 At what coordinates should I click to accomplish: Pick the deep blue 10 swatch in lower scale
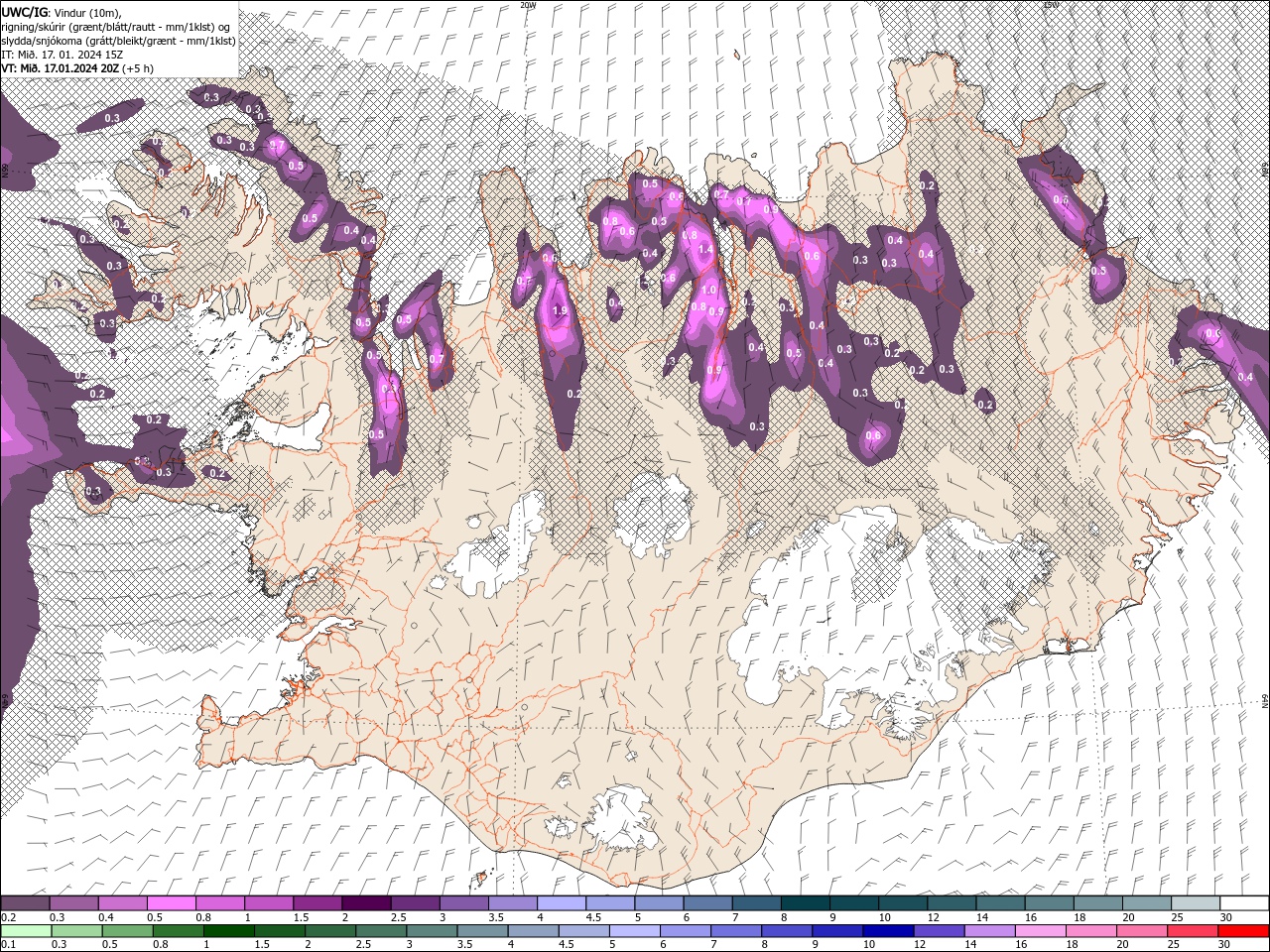click(x=888, y=931)
